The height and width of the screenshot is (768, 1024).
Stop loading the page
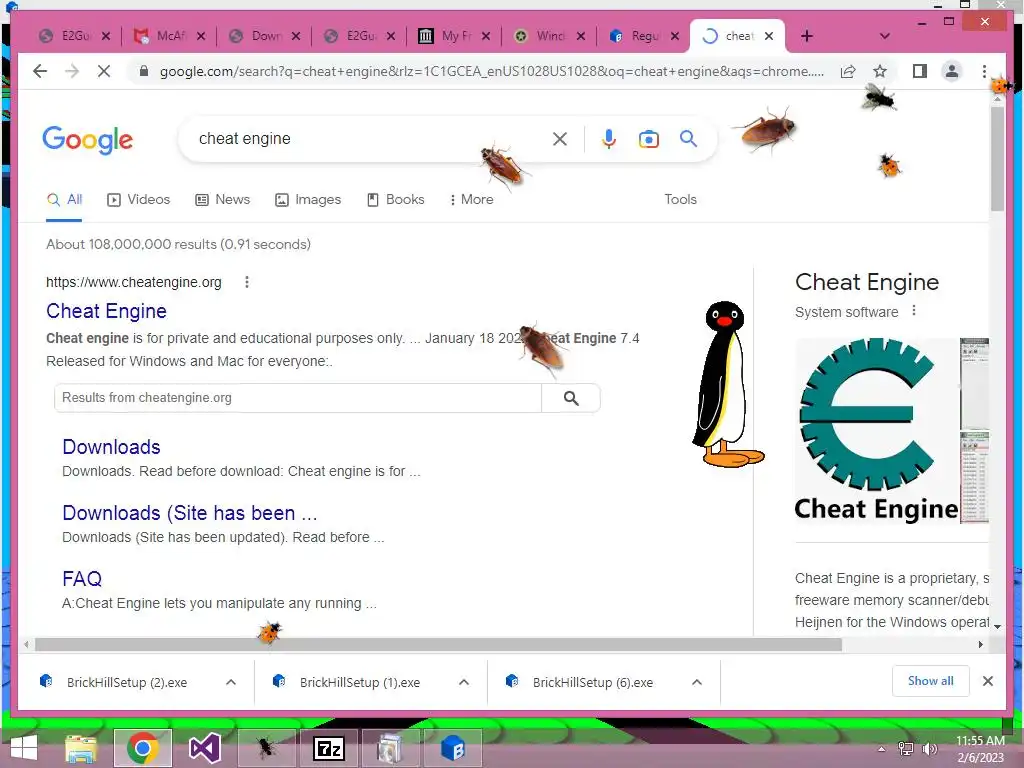[x=104, y=71]
